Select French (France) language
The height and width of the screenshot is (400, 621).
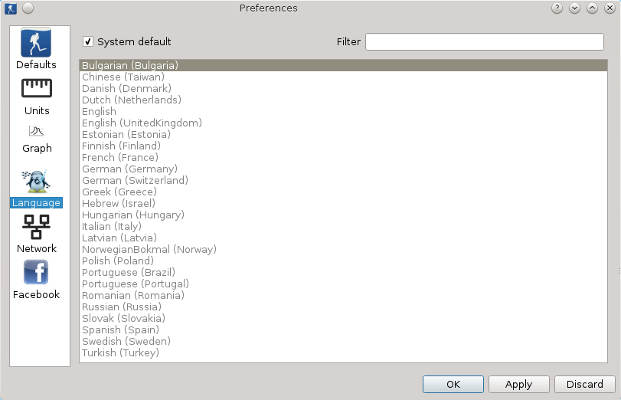[343, 157]
